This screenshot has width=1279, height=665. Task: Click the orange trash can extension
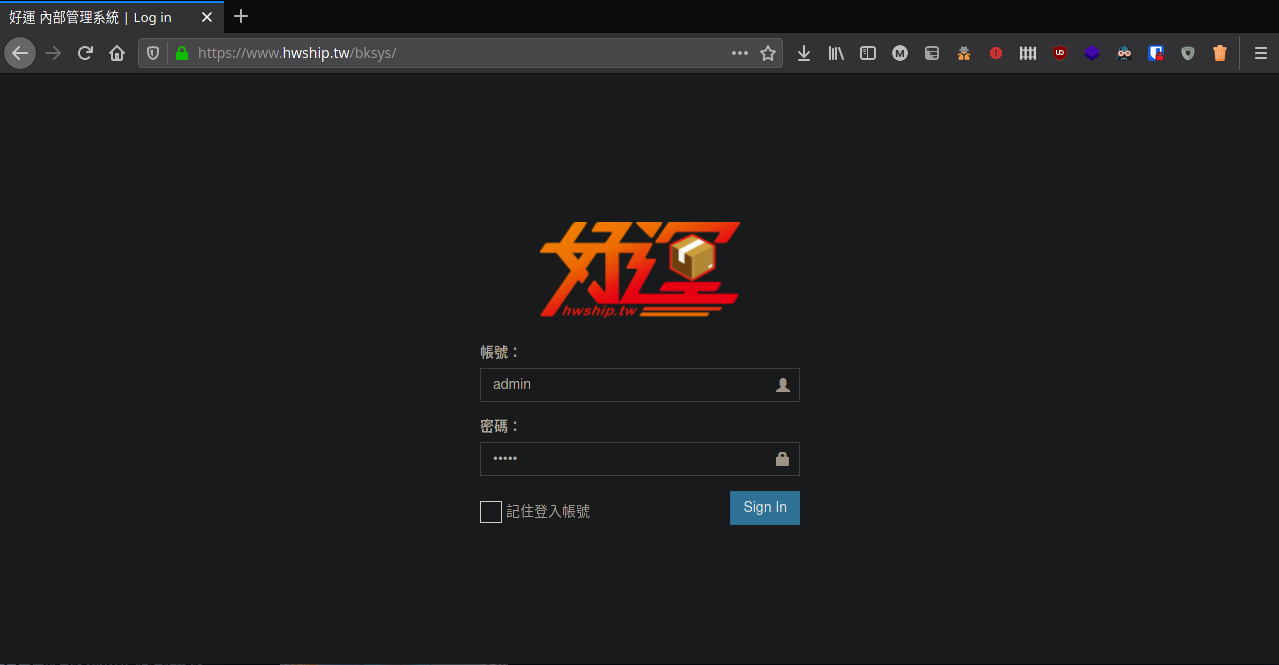1220,53
